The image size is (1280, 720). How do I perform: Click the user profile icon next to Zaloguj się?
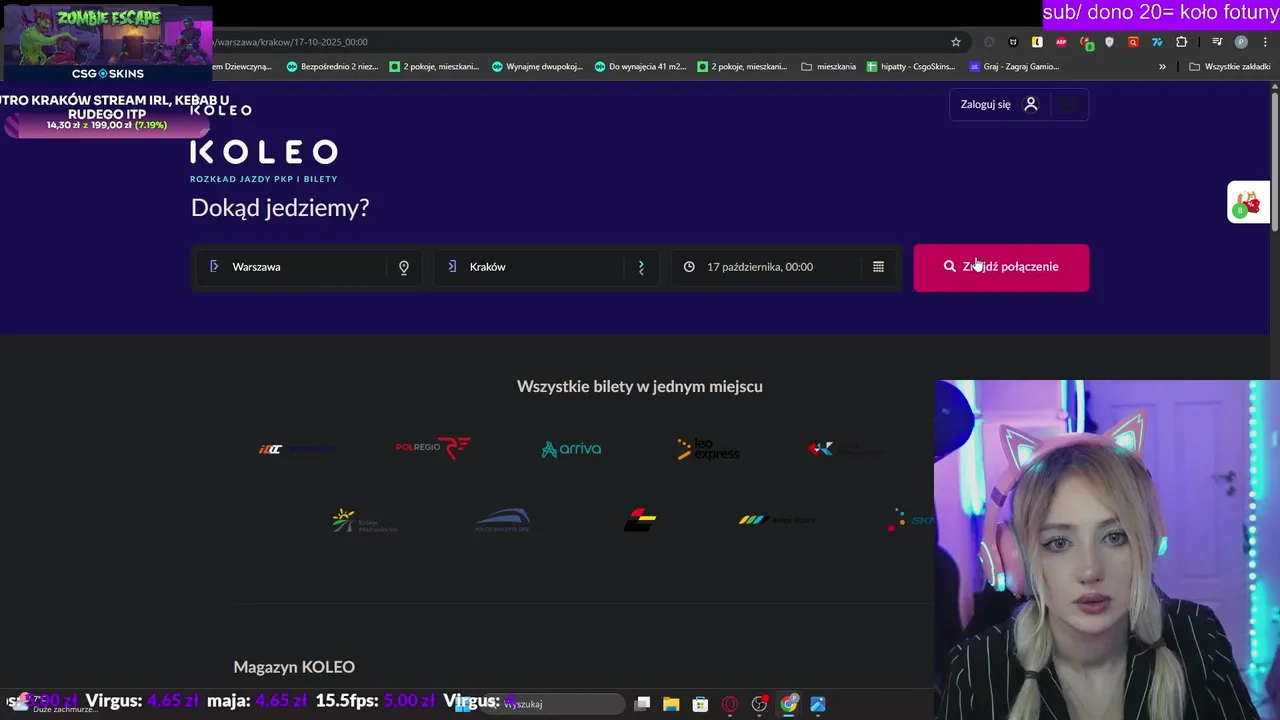click(x=1031, y=104)
